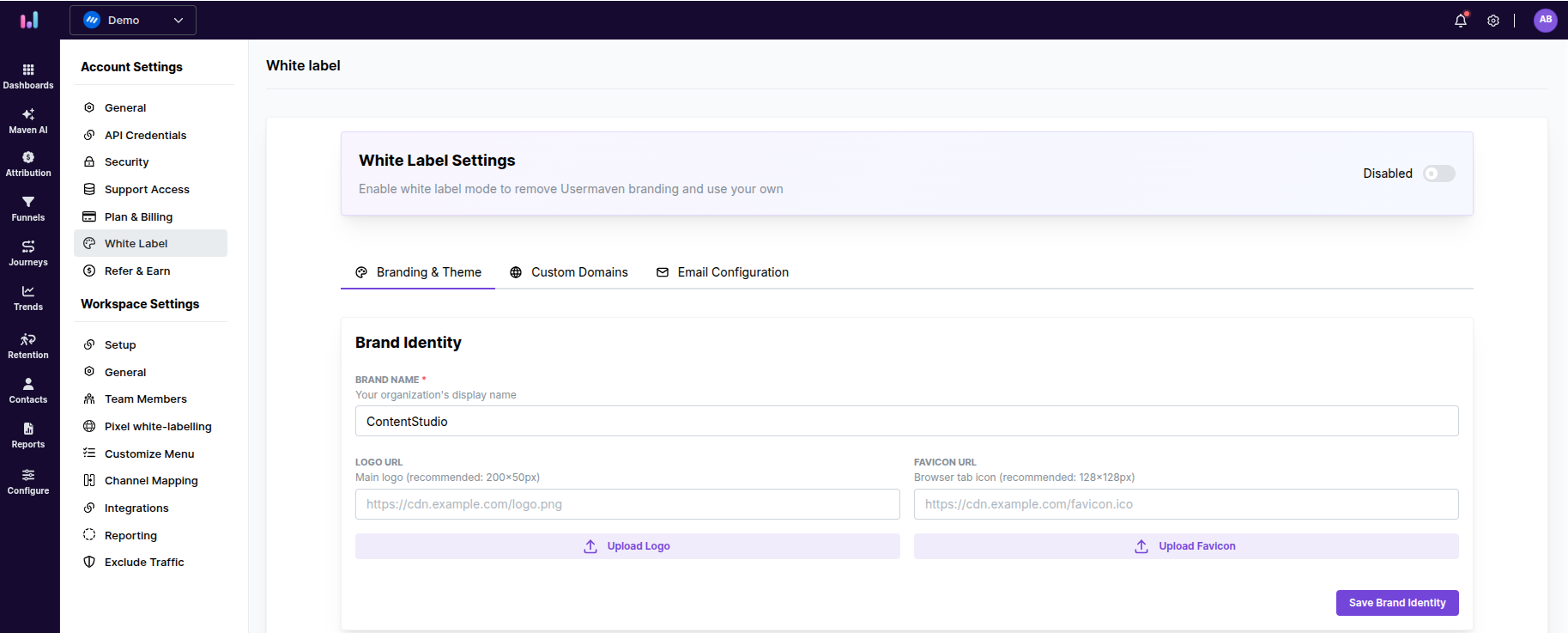The image size is (1568, 633).
Task: Focus the Favicon URL input field
Action: pos(1185,504)
